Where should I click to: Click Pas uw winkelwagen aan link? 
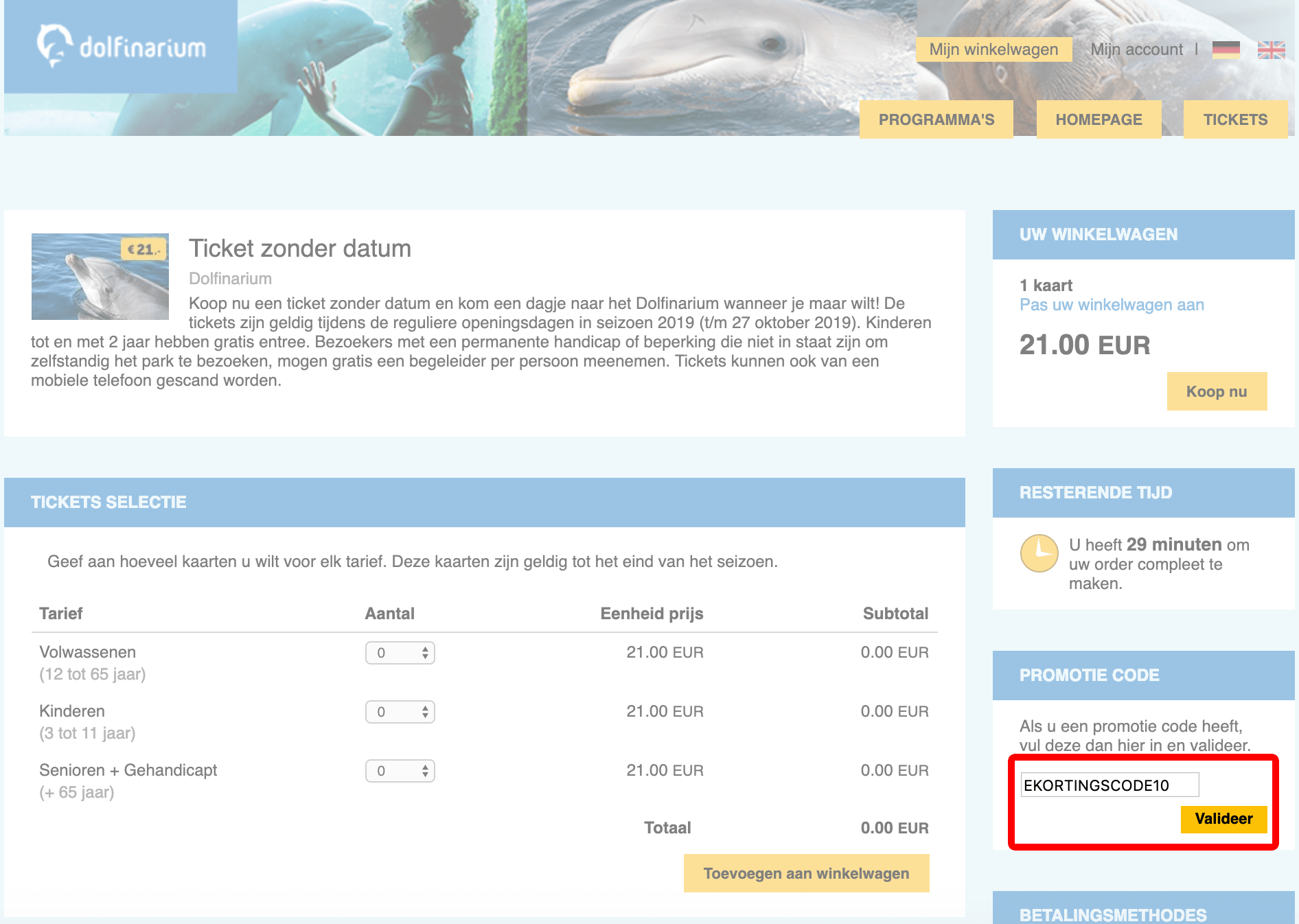click(1112, 305)
